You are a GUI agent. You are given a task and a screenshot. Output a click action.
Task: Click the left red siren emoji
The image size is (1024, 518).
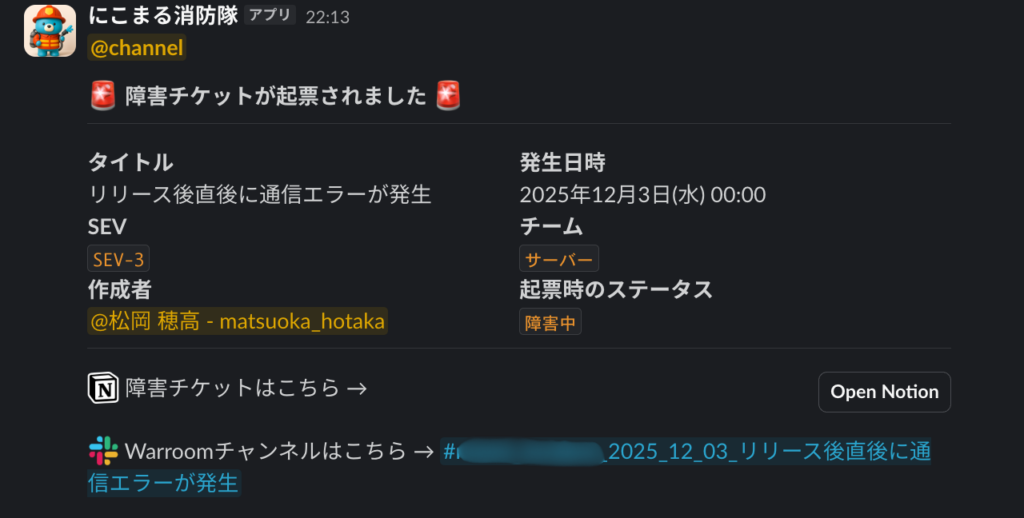click(x=103, y=96)
